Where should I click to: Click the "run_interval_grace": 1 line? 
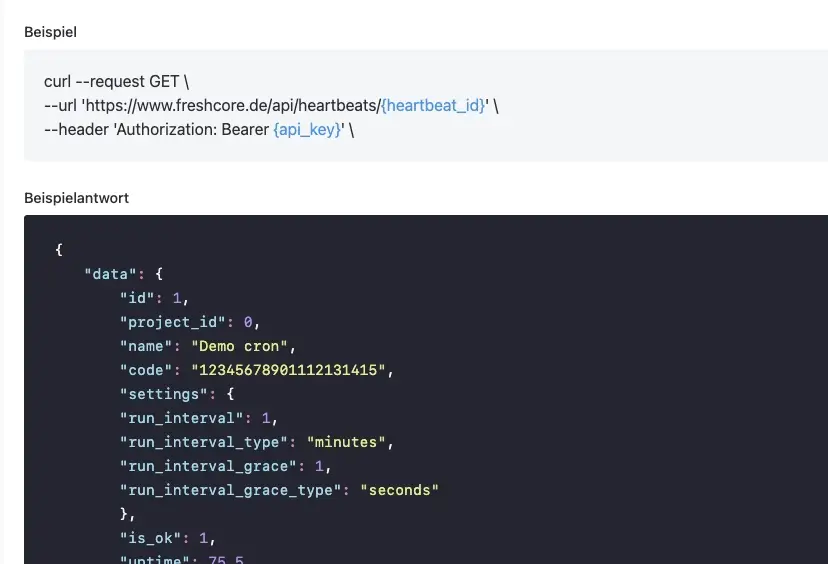click(225, 466)
